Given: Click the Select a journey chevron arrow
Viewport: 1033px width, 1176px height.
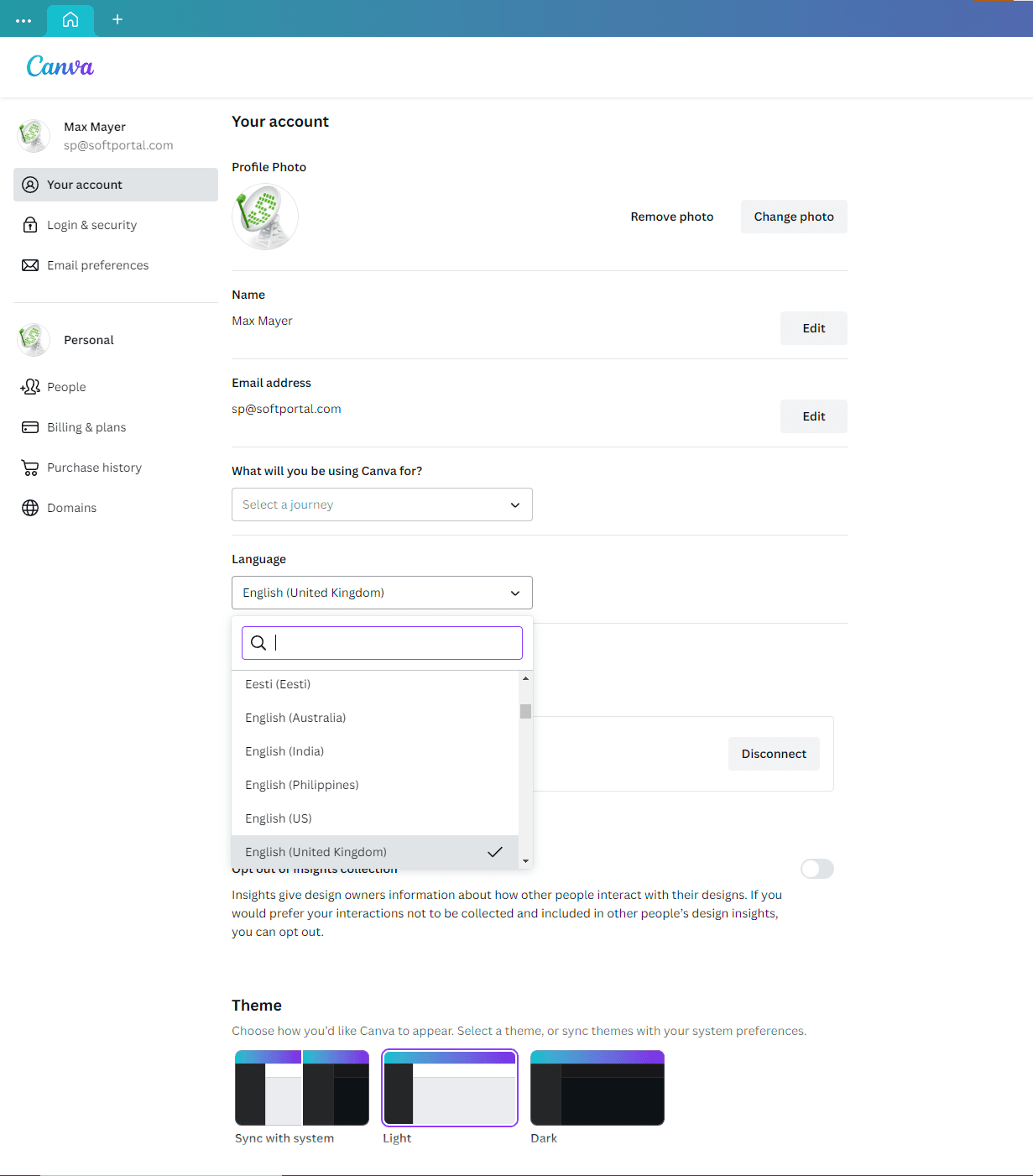Looking at the screenshot, I should click(515, 504).
